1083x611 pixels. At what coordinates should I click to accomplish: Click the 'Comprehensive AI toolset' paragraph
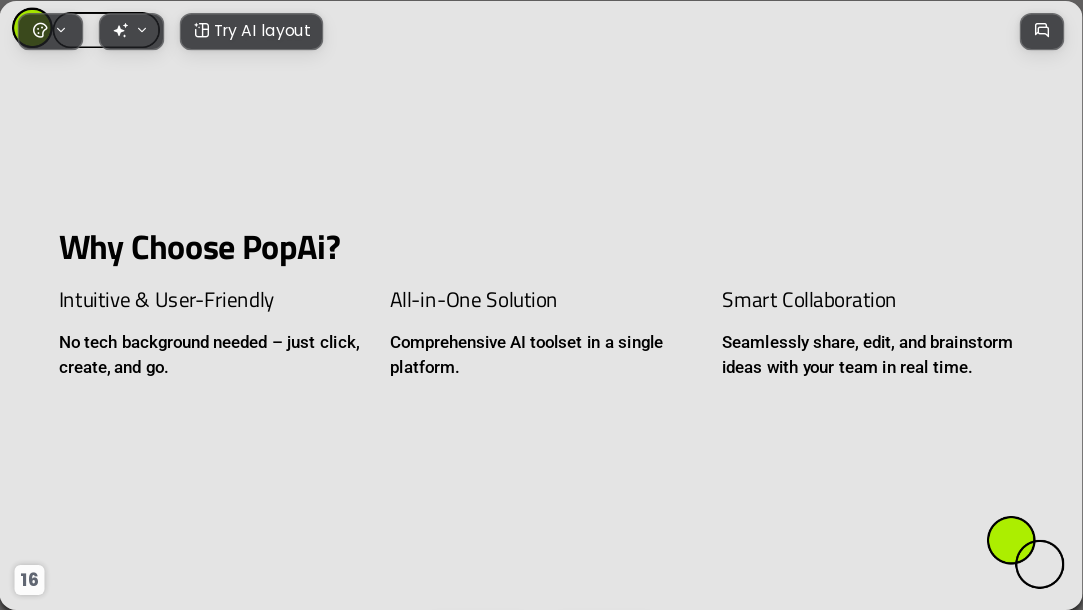tap(526, 355)
